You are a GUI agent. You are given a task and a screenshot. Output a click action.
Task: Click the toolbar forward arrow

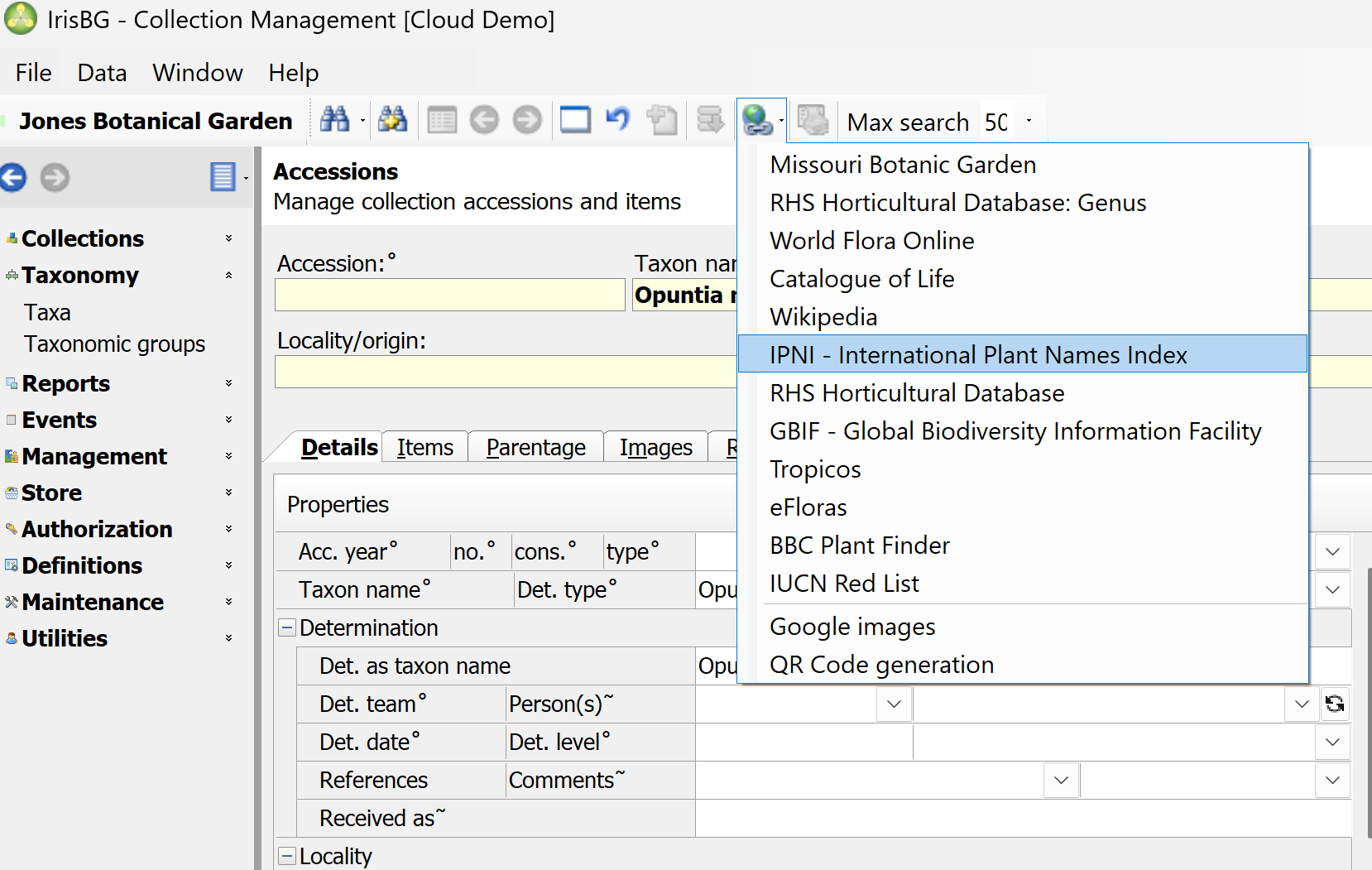[527, 121]
